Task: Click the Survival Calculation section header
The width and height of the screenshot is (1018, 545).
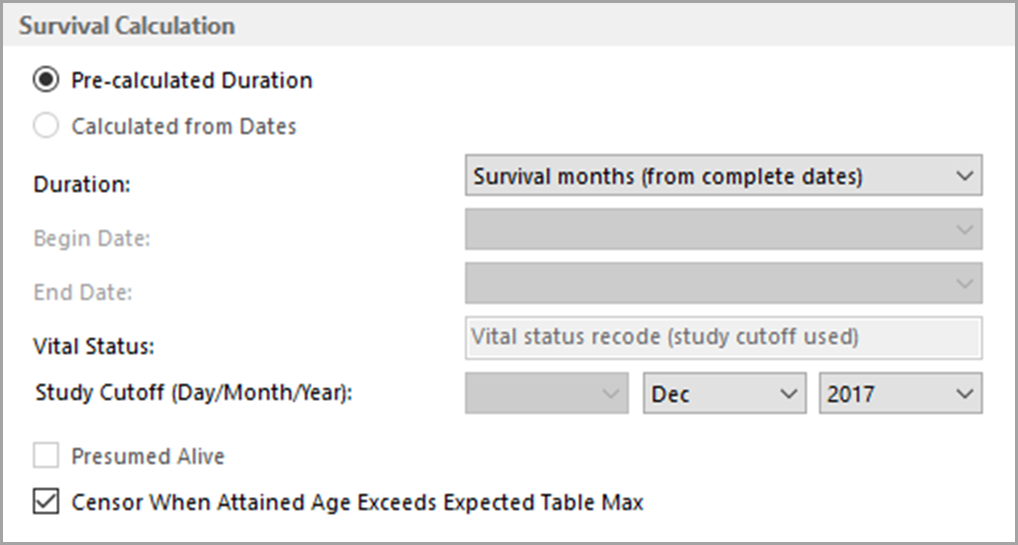Action: [127, 26]
